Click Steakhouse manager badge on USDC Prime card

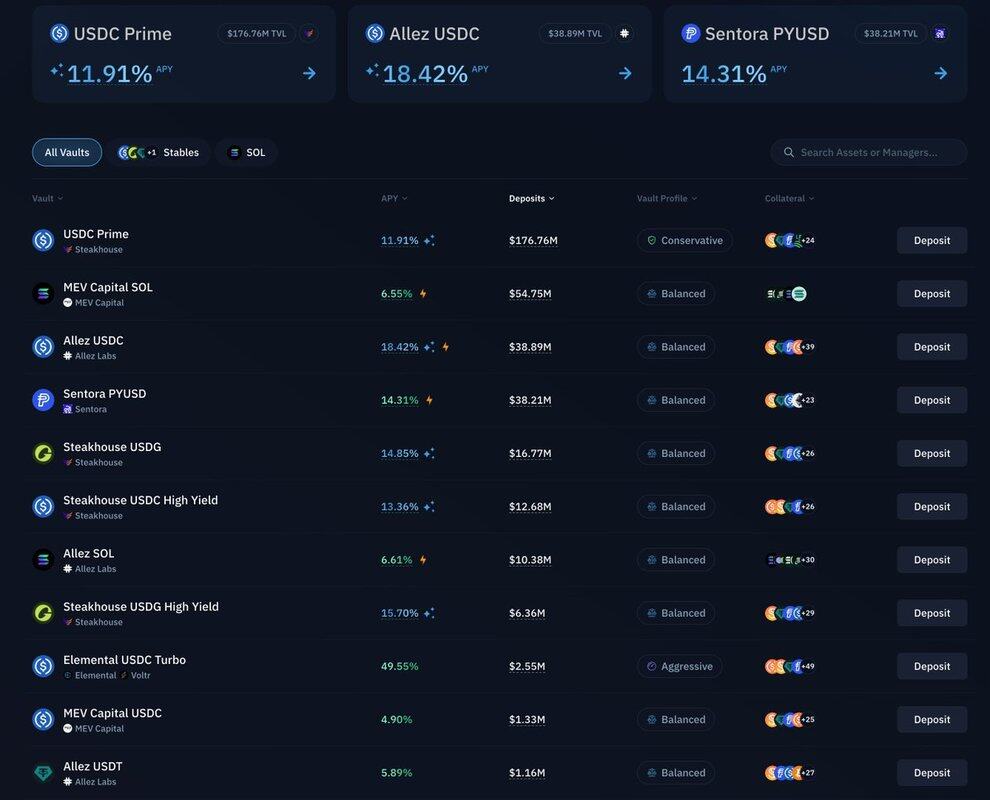[309, 33]
